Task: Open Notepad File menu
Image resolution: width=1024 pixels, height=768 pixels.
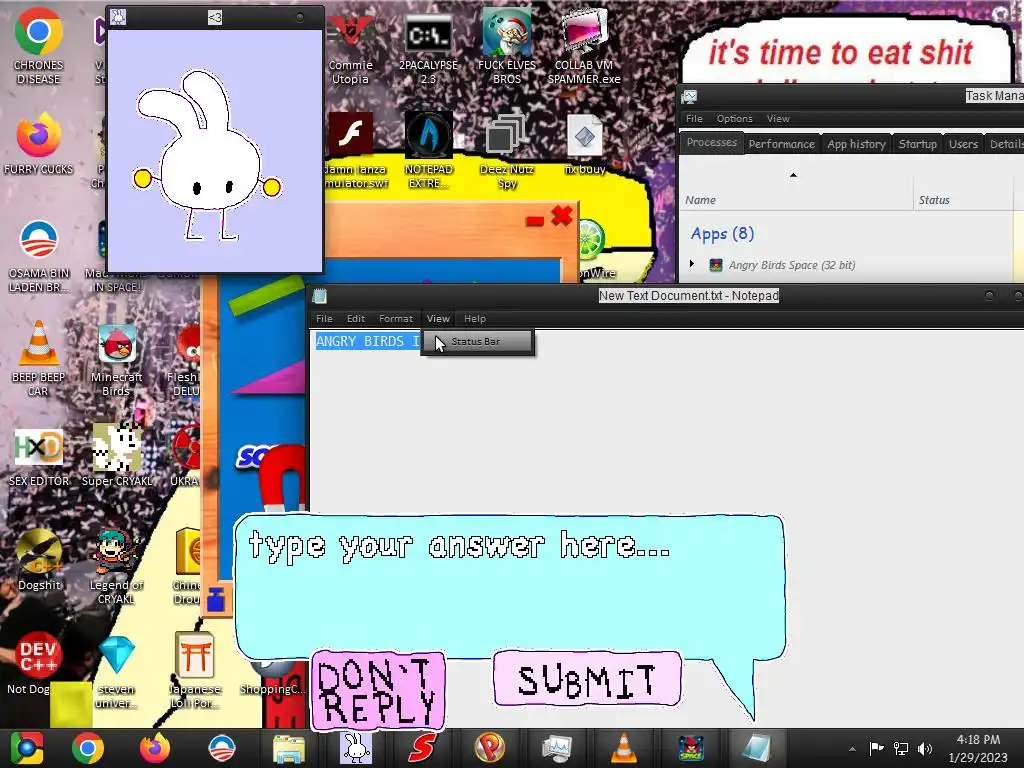Action: point(325,319)
